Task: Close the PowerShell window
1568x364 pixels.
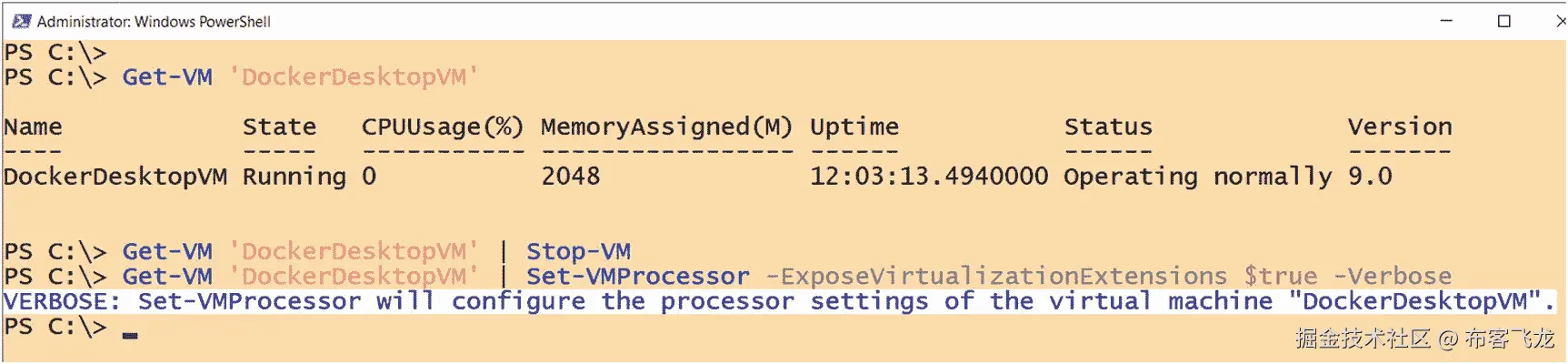Action: tap(1560, 21)
